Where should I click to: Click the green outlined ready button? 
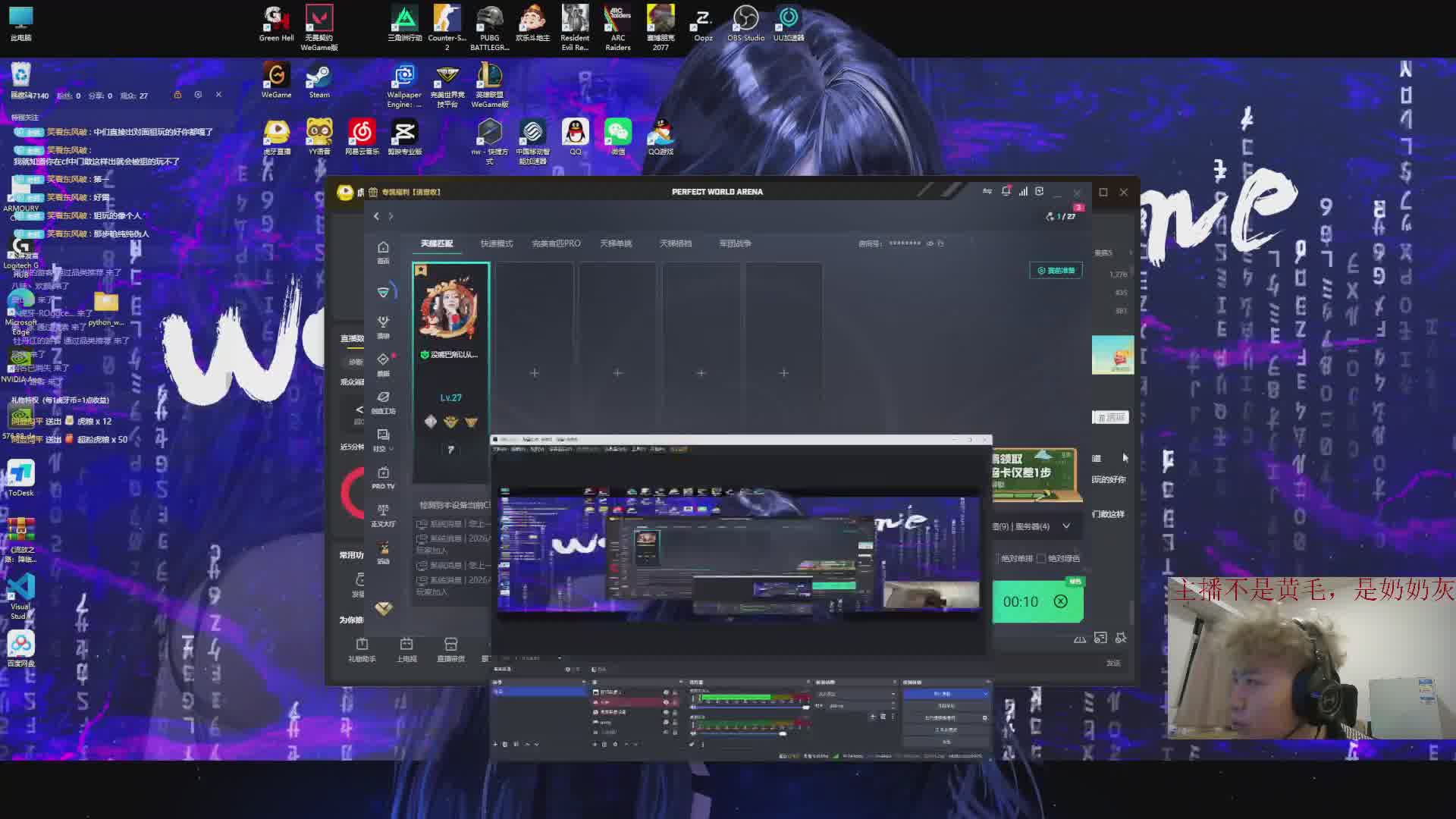click(1056, 271)
